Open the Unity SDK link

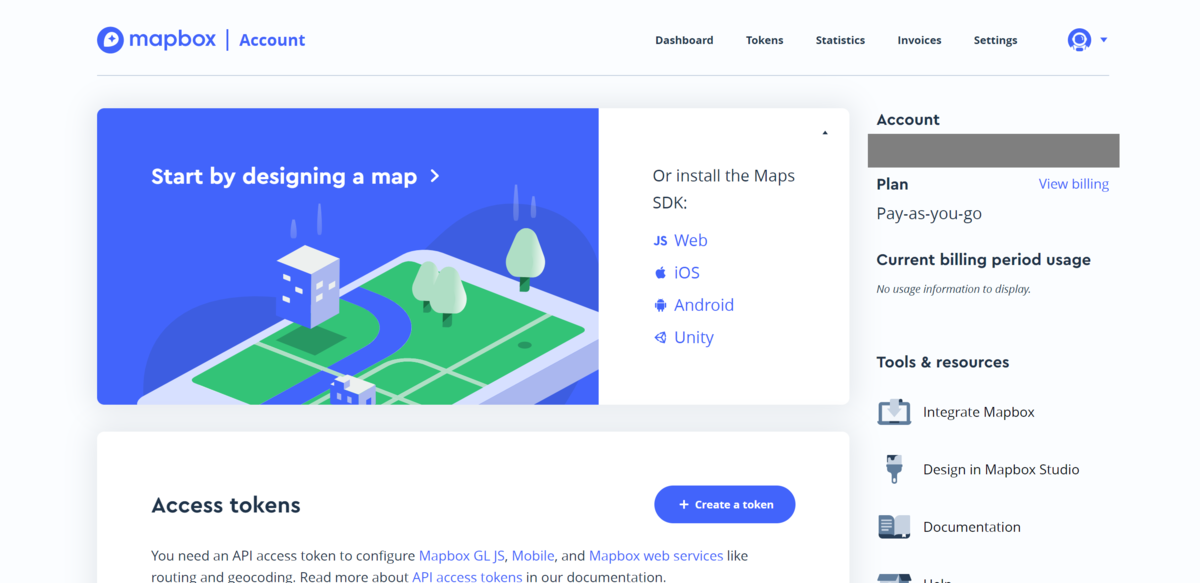point(694,337)
